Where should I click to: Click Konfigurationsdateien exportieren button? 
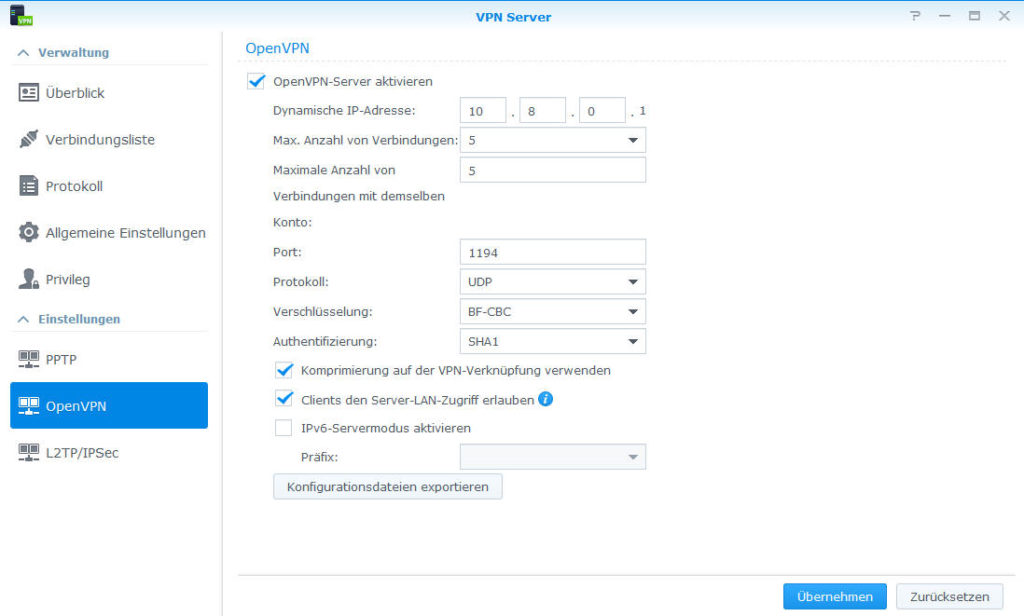coord(388,487)
